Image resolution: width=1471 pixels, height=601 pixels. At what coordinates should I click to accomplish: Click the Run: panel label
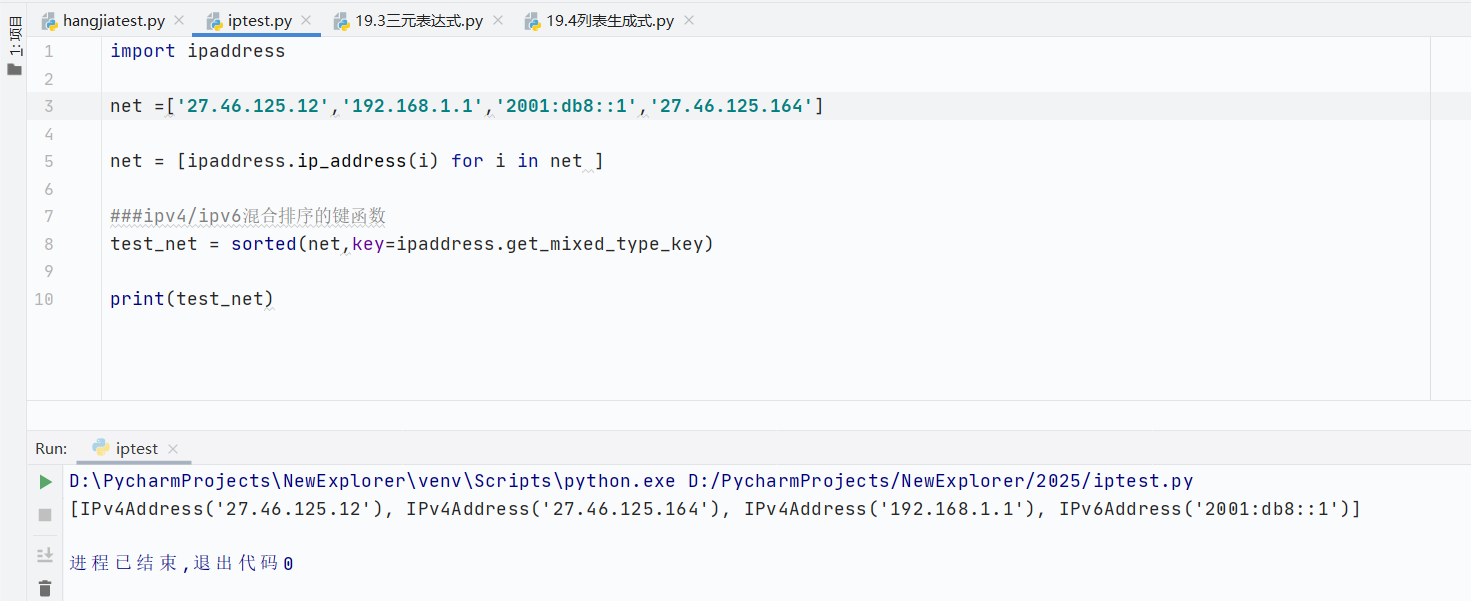point(51,449)
